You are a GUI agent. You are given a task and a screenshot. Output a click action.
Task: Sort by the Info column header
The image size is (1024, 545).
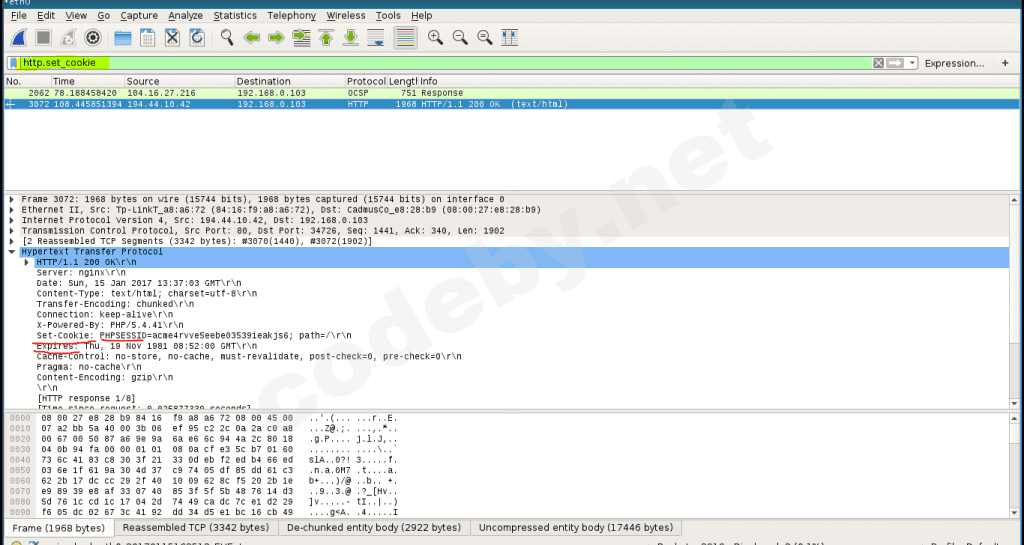tap(720, 82)
